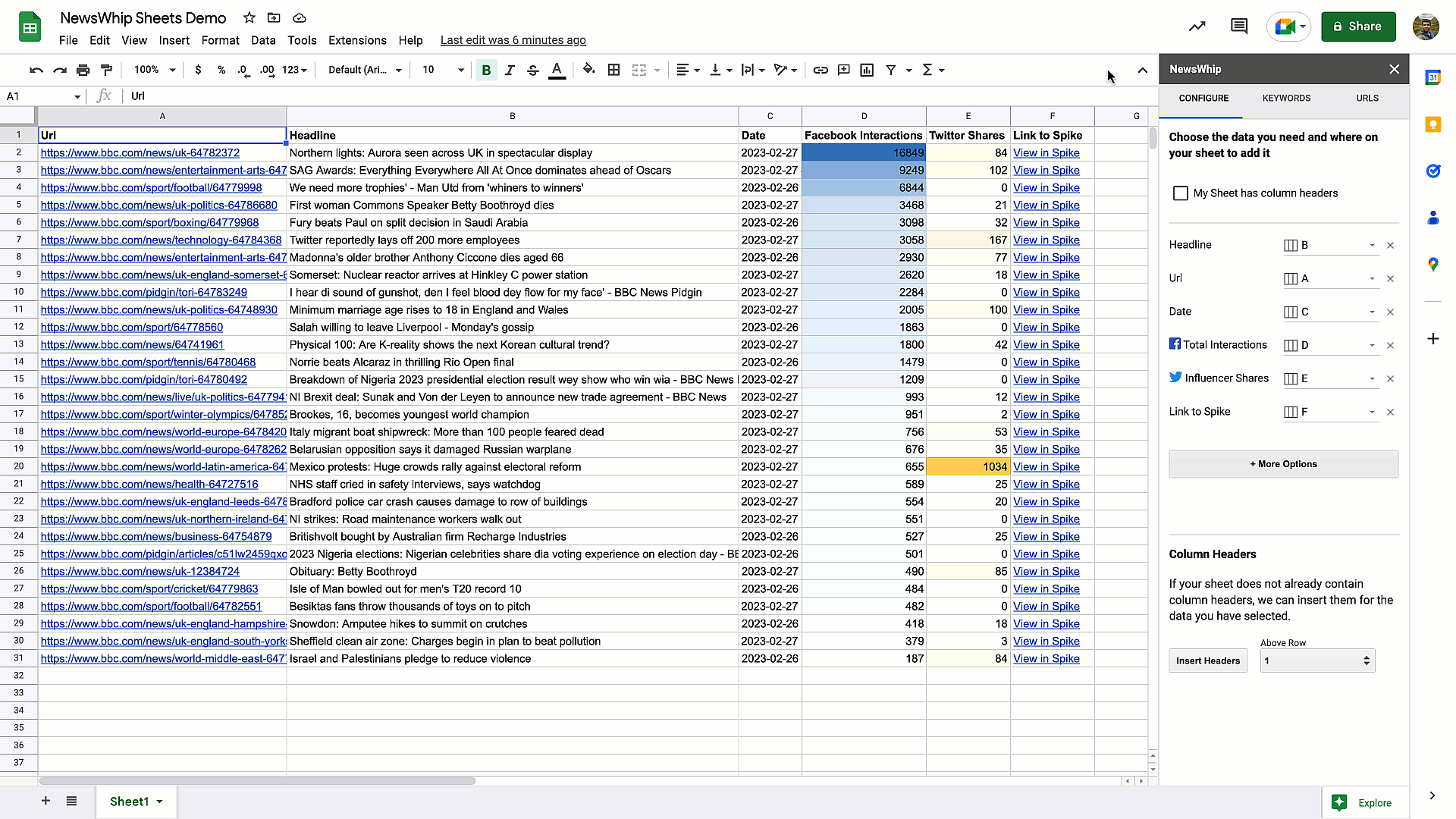Decrease decimal places

pos(243,70)
